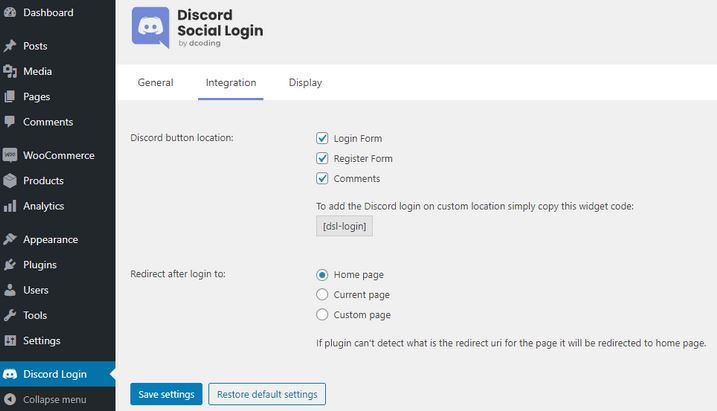Click the Discord Login controller icon
The width and height of the screenshot is (717, 411).
coord(10,374)
